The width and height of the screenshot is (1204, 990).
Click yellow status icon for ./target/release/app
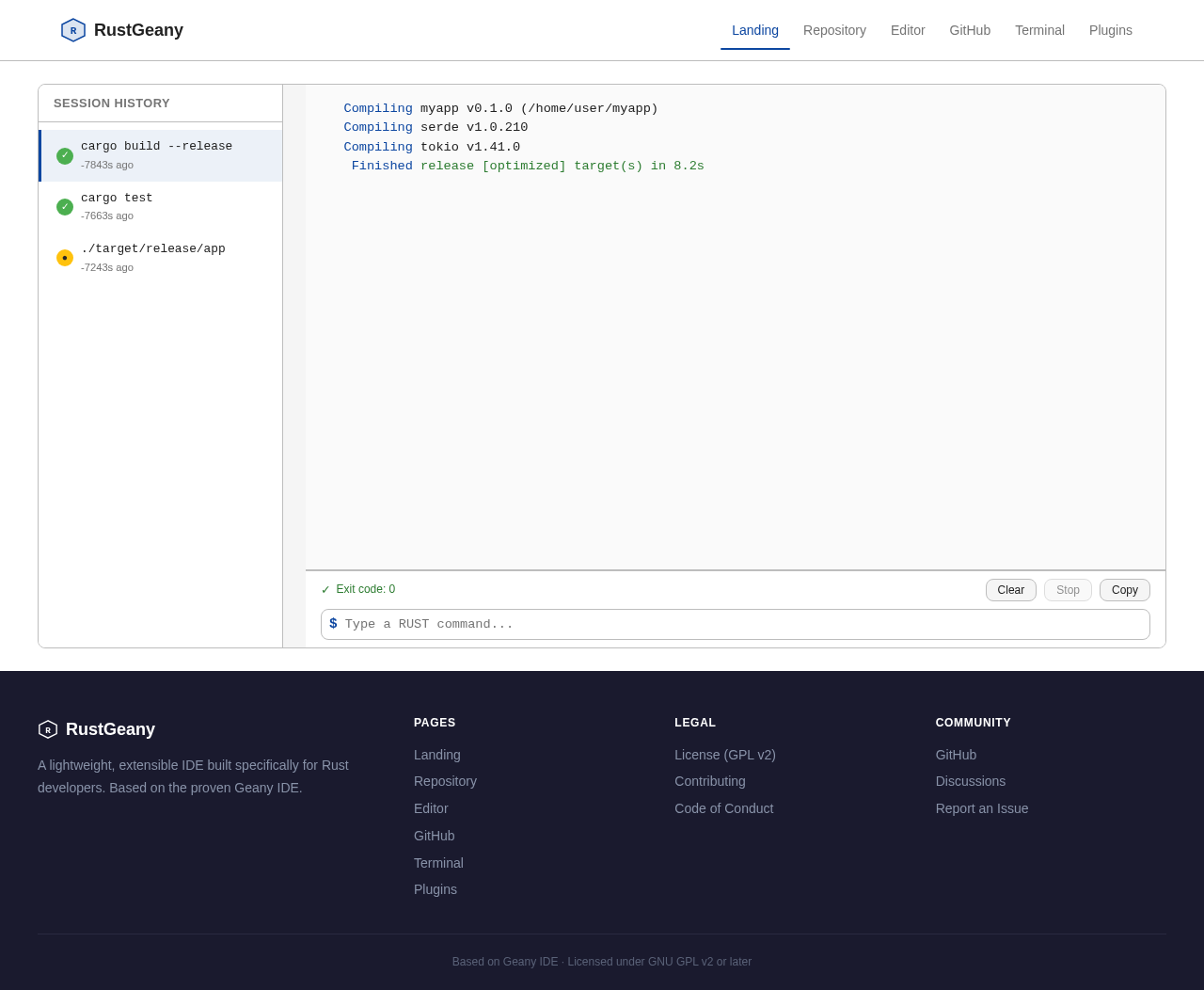(x=65, y=258)
